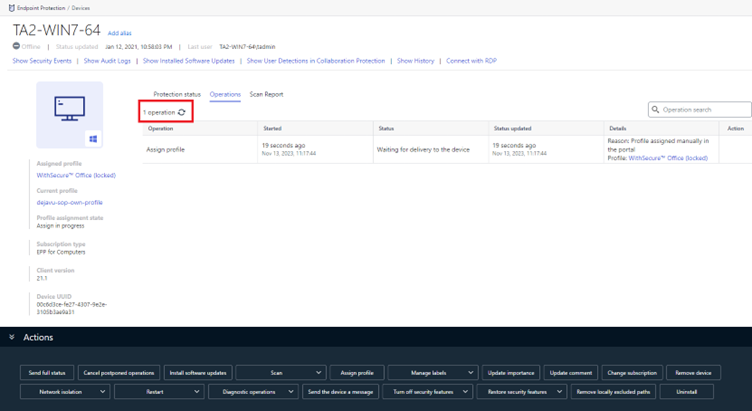The width and height of the screenshot is (752, 411).
Task: Click Update importance button
Action: click(511, 373)
